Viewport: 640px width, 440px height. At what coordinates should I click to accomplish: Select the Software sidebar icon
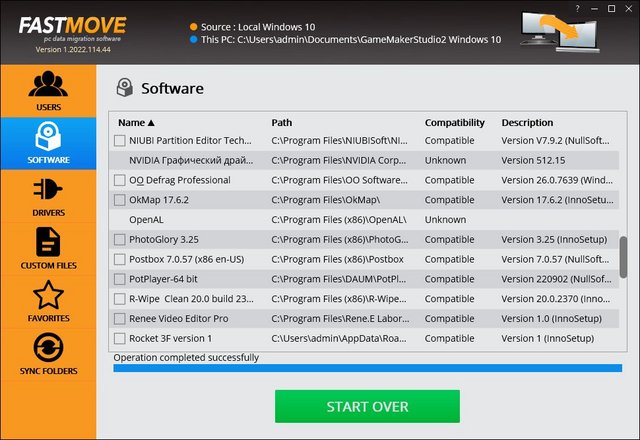[48, 136]
